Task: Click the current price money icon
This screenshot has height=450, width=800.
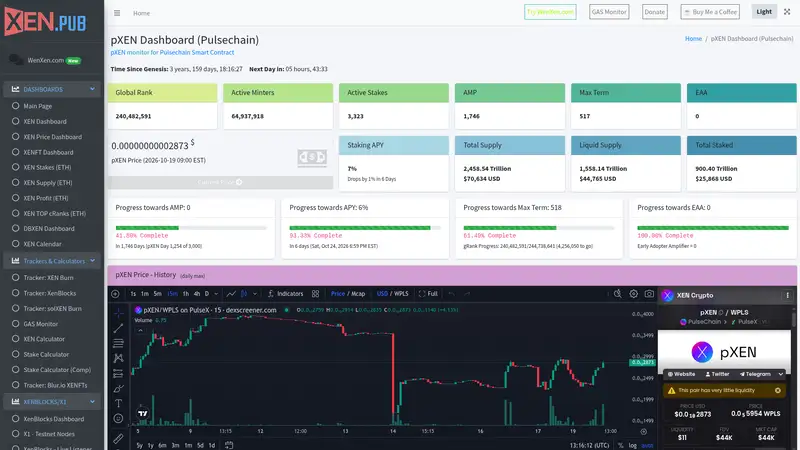Action: (312, 158)
